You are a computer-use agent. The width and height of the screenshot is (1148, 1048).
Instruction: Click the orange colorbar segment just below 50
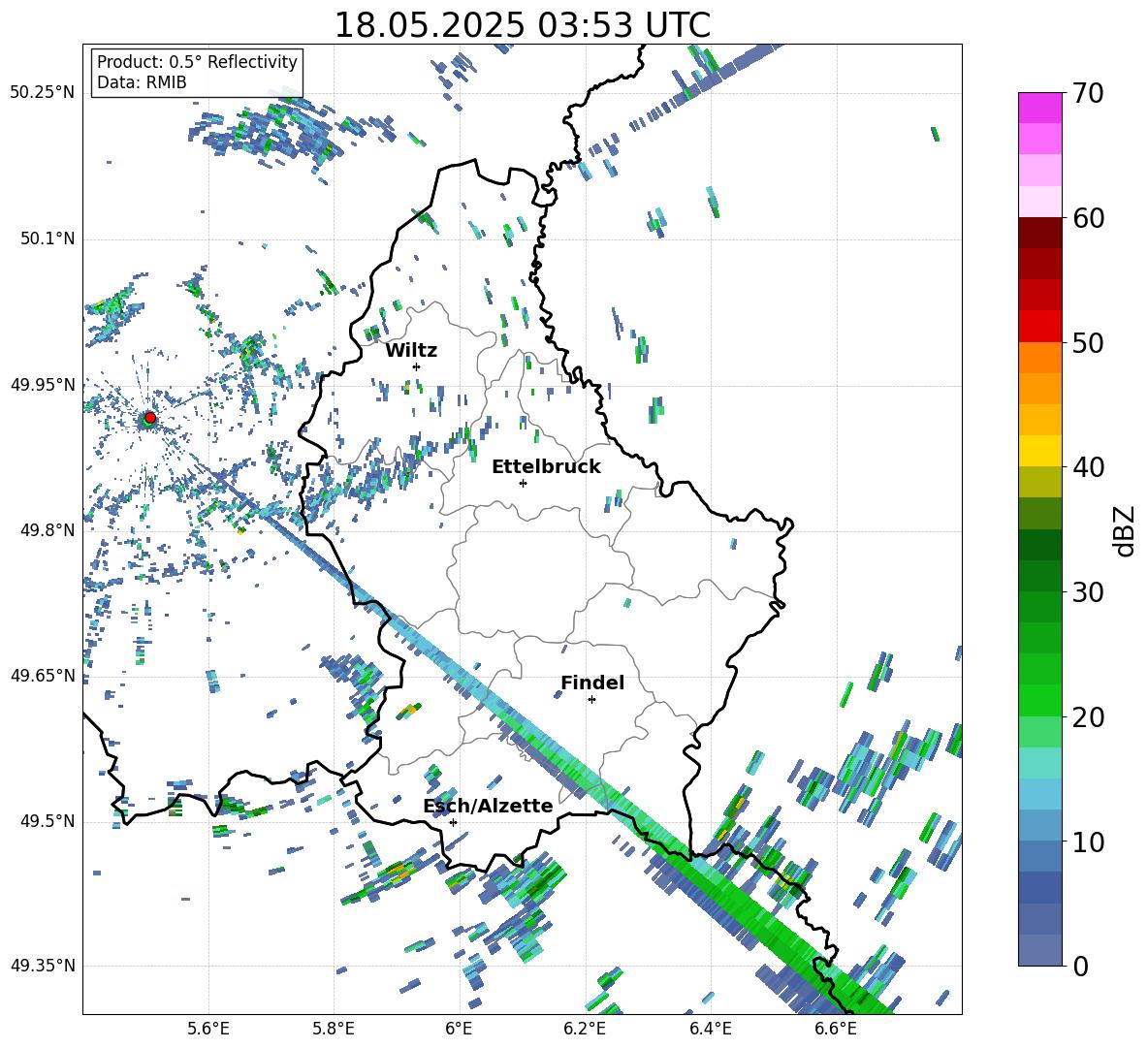[1039, 357]
